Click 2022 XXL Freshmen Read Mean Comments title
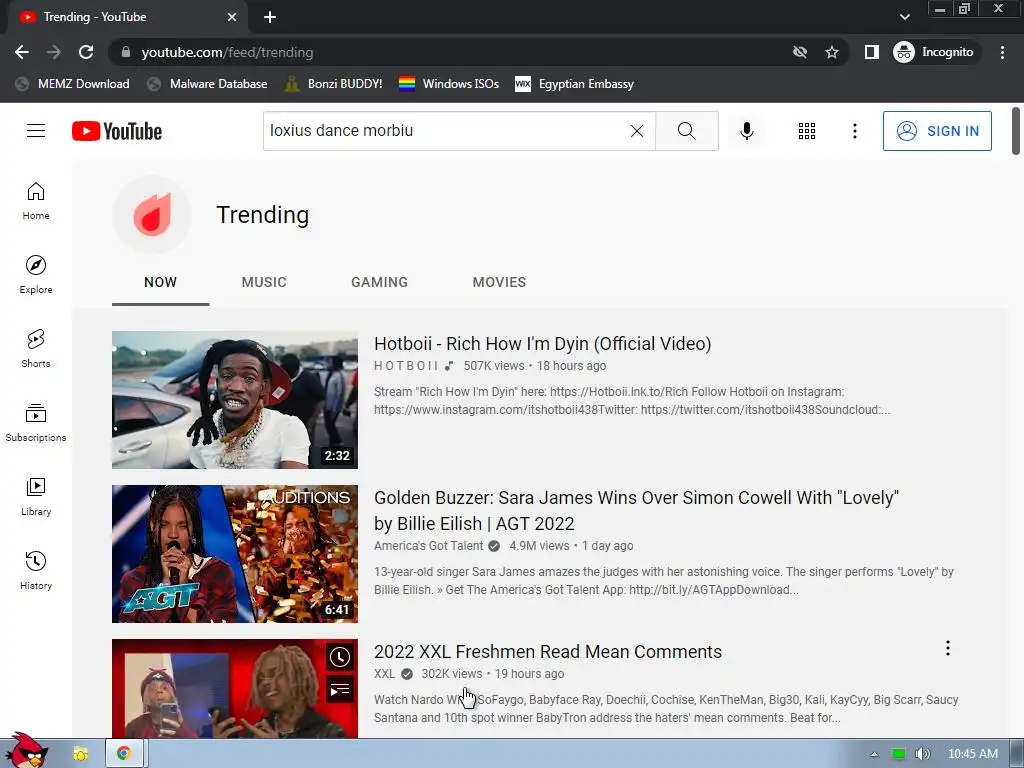1024x768 pixels. [x=547, y=652]
